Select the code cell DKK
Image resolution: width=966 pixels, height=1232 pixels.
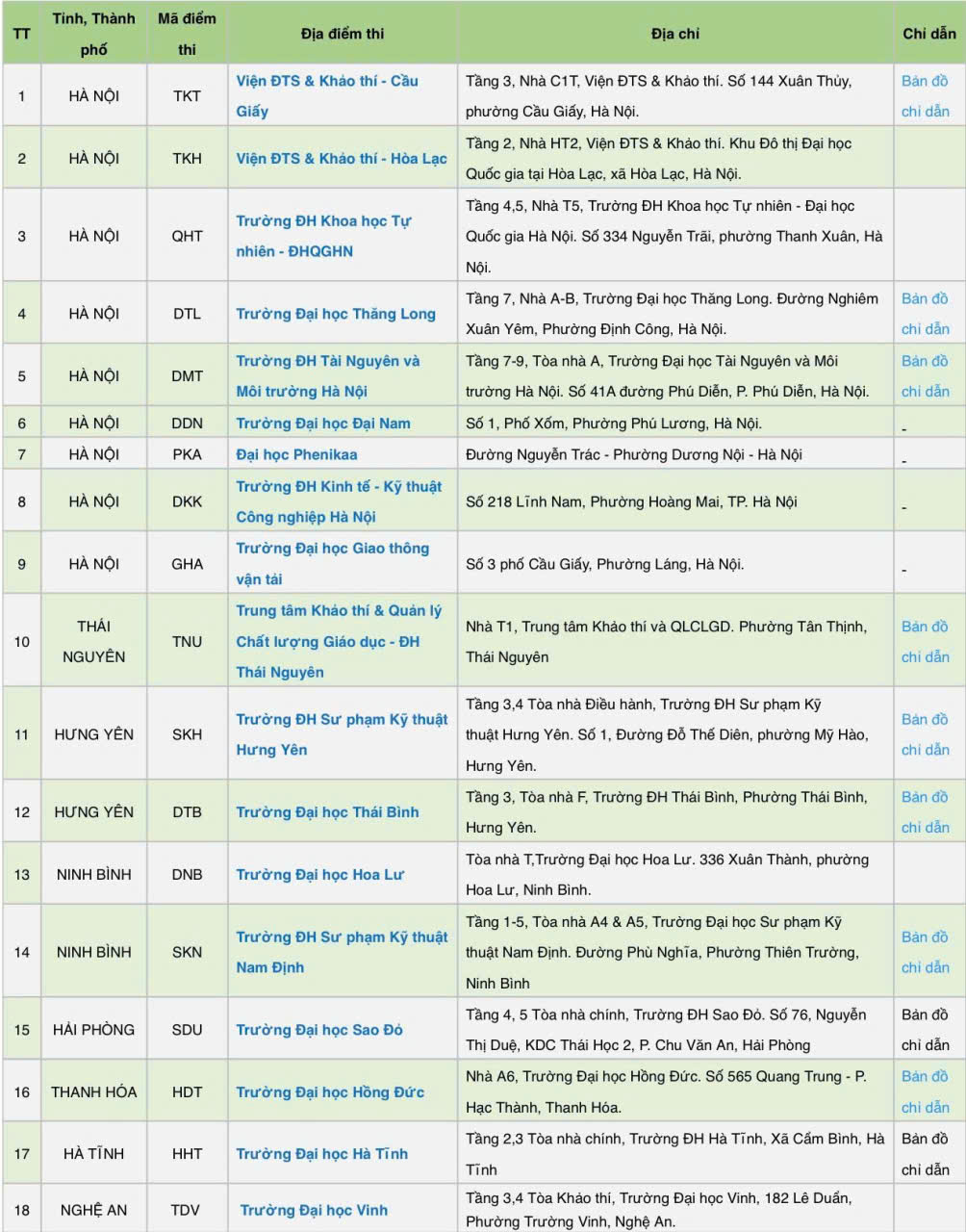pos(188,501)
